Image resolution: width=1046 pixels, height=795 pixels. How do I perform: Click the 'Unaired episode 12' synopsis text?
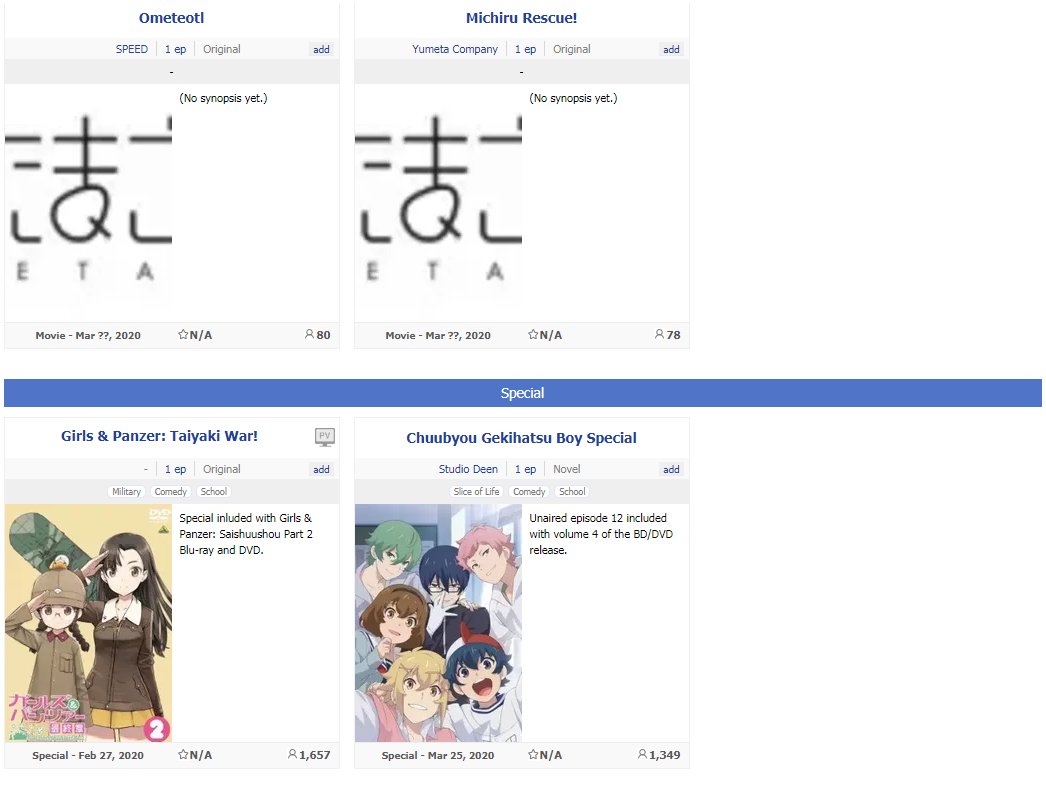click(x=601, y=534)
